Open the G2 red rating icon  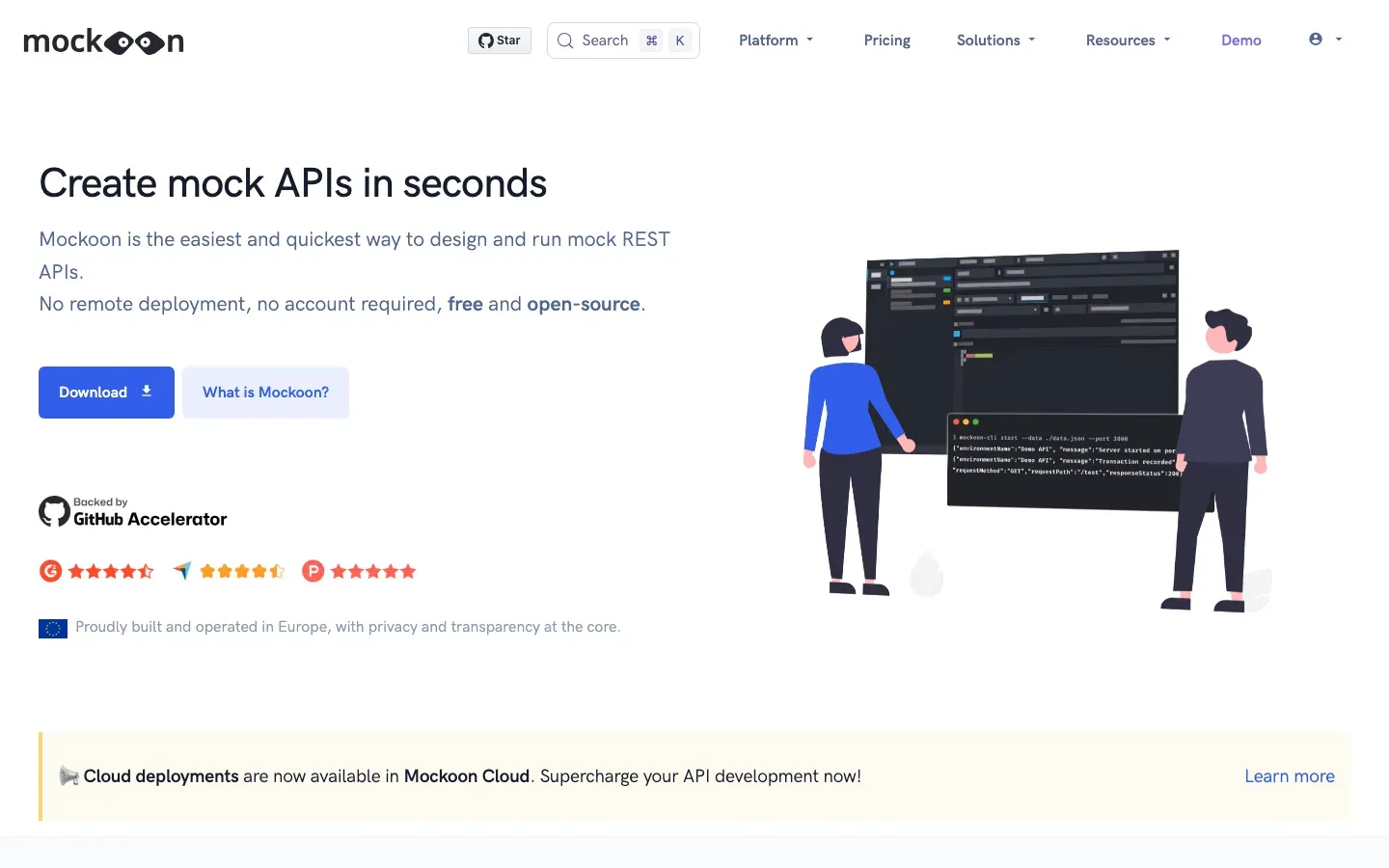coord(50,571)
